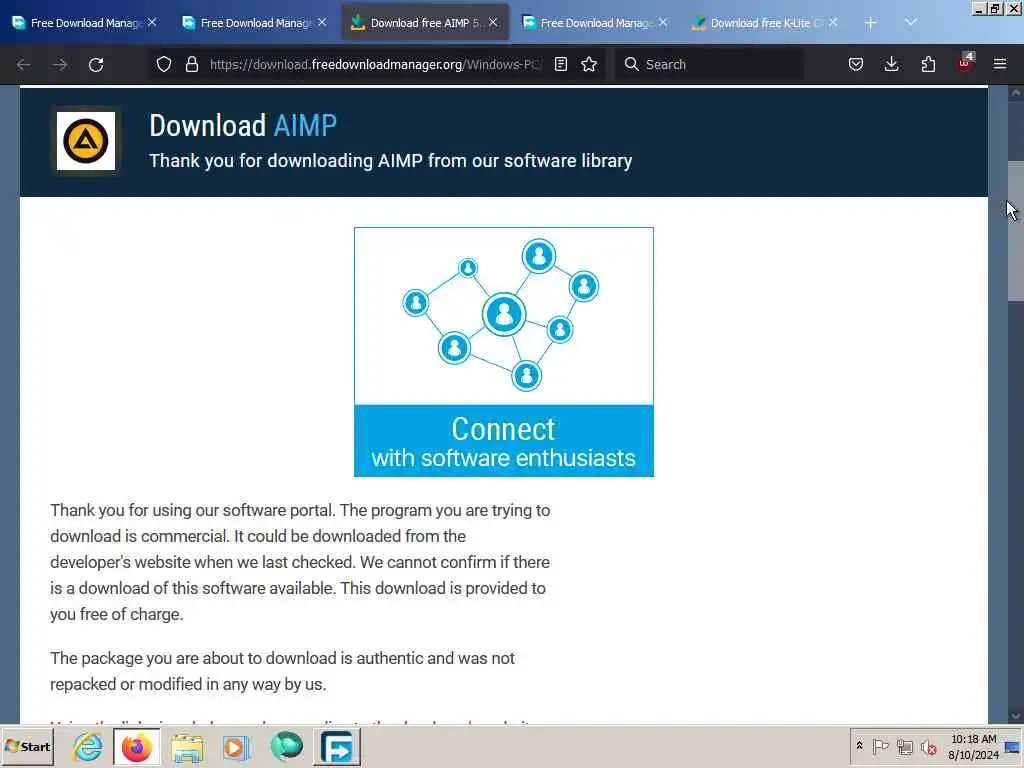1024x768 pixels.
Task: Open the green globe app in taskbar
Action: click(x=286, y=747)
